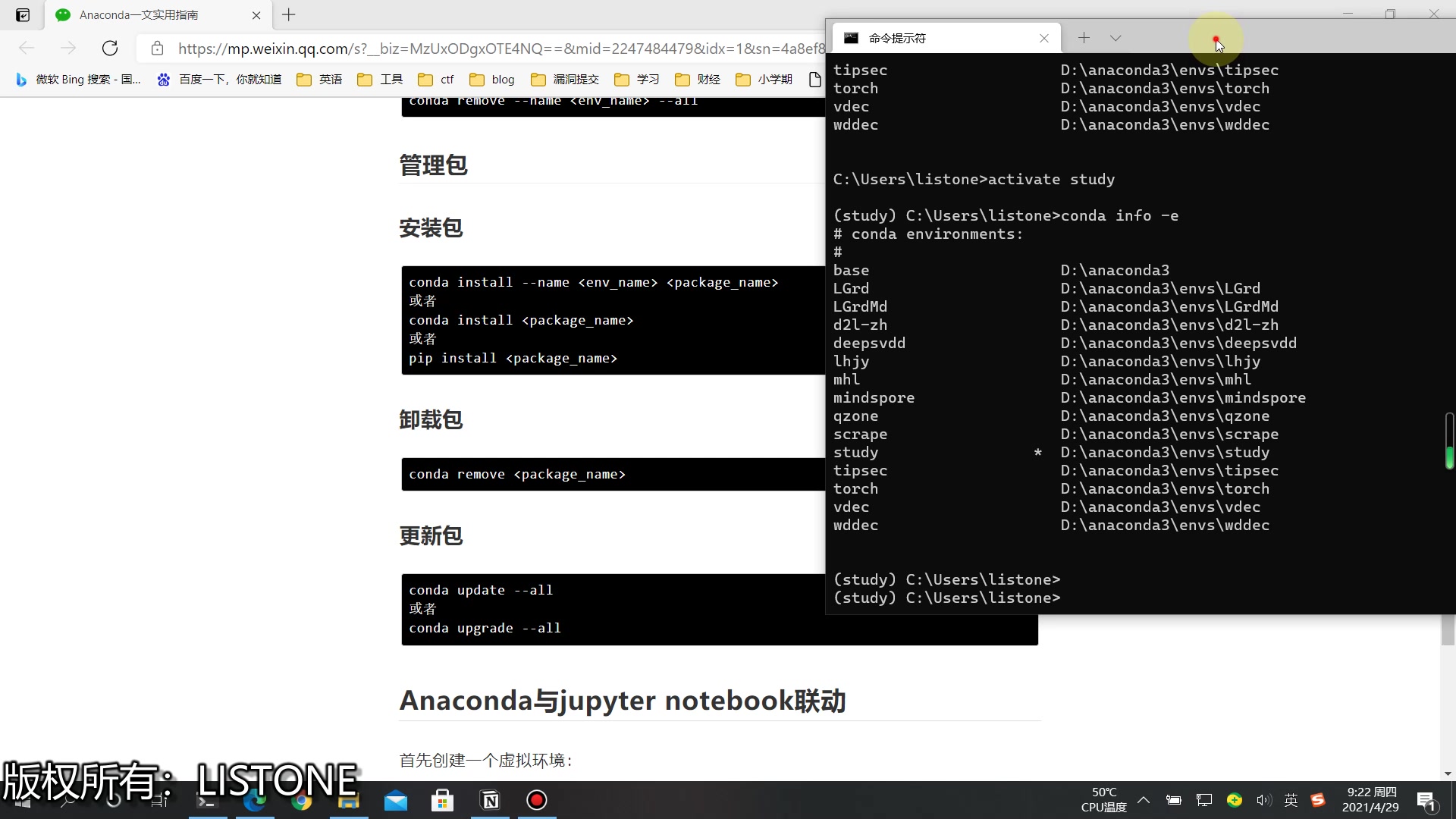Click the site lock icon in address bar
This screenshot has height=819, width=1456.
pyautogui.click(x=157, y=49)
